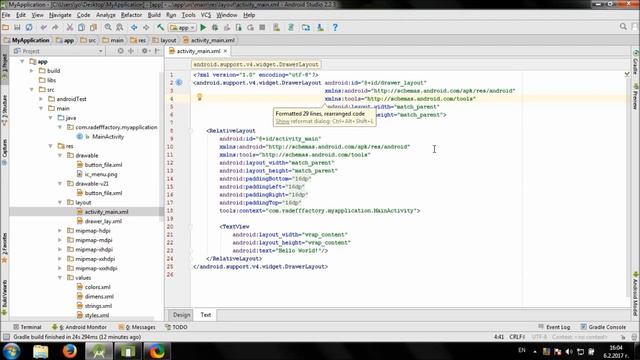Click the lightbulb intention icon
This screenshot has height=360, width=640.
point(200,97)
